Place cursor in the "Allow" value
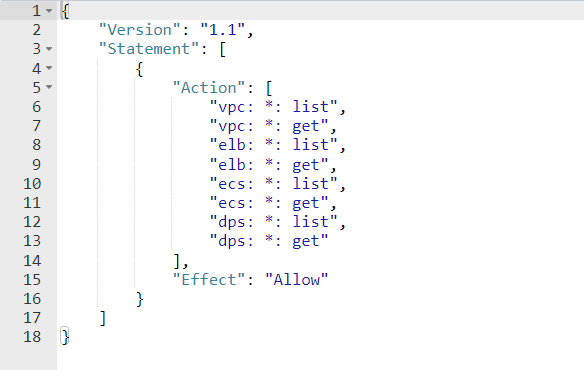 tap(296, 279)
